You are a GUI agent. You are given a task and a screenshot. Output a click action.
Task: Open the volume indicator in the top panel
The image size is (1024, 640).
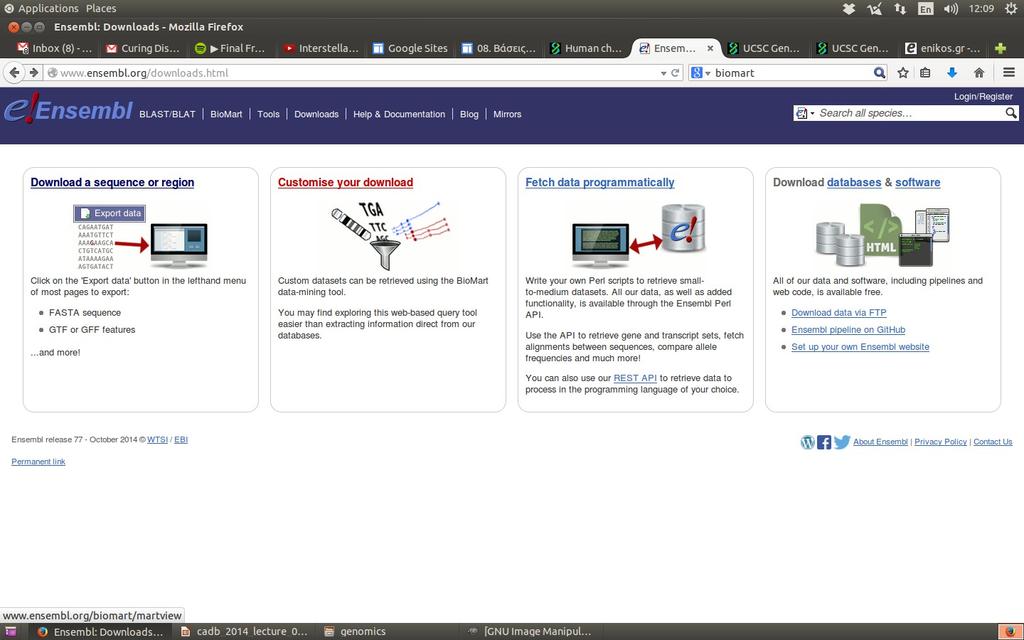click(x=951, y=8)
